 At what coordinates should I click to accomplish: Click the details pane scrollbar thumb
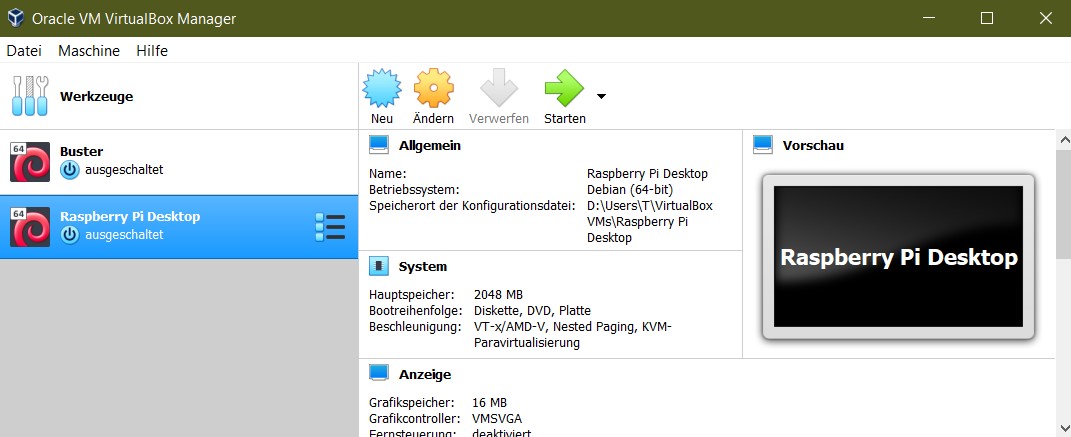pos(1063,205)
